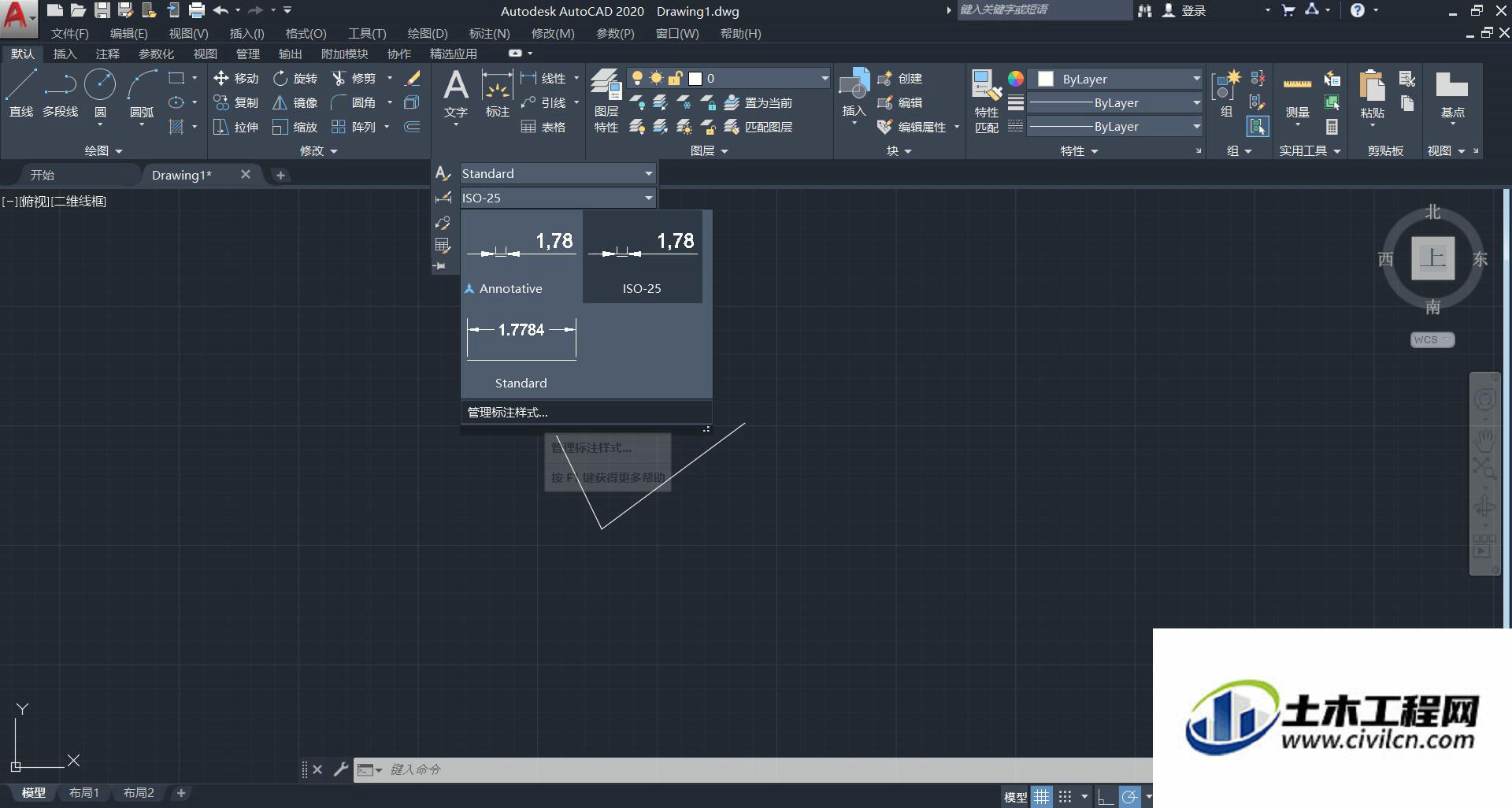
Task: Select the Polyline (多段线) tool
Action: tap(61, 93)
